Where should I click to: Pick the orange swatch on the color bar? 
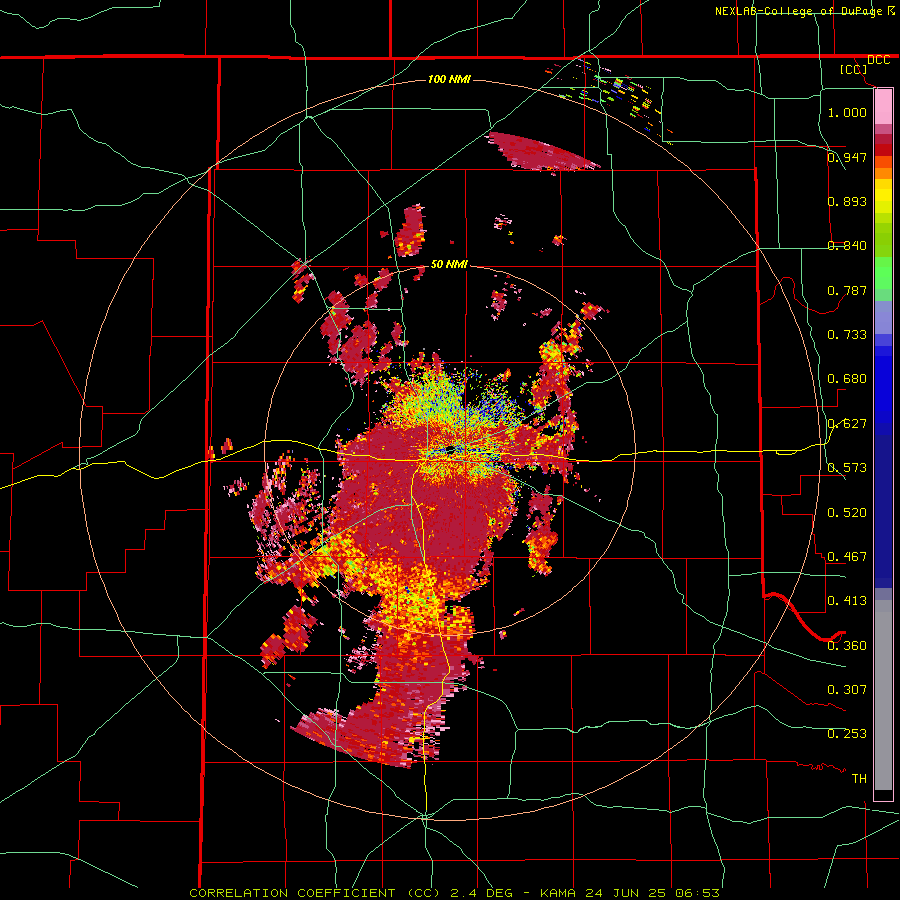(x=883, y=173)
